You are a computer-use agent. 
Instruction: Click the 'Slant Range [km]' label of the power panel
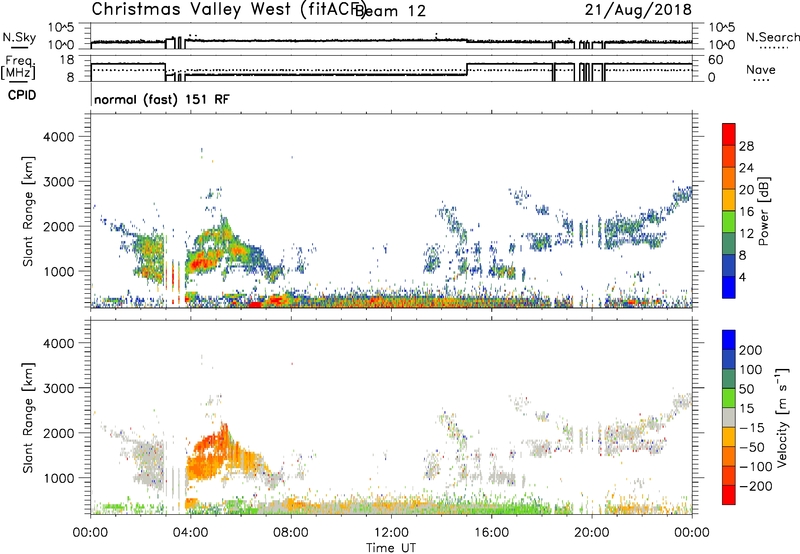pos(28,211)
